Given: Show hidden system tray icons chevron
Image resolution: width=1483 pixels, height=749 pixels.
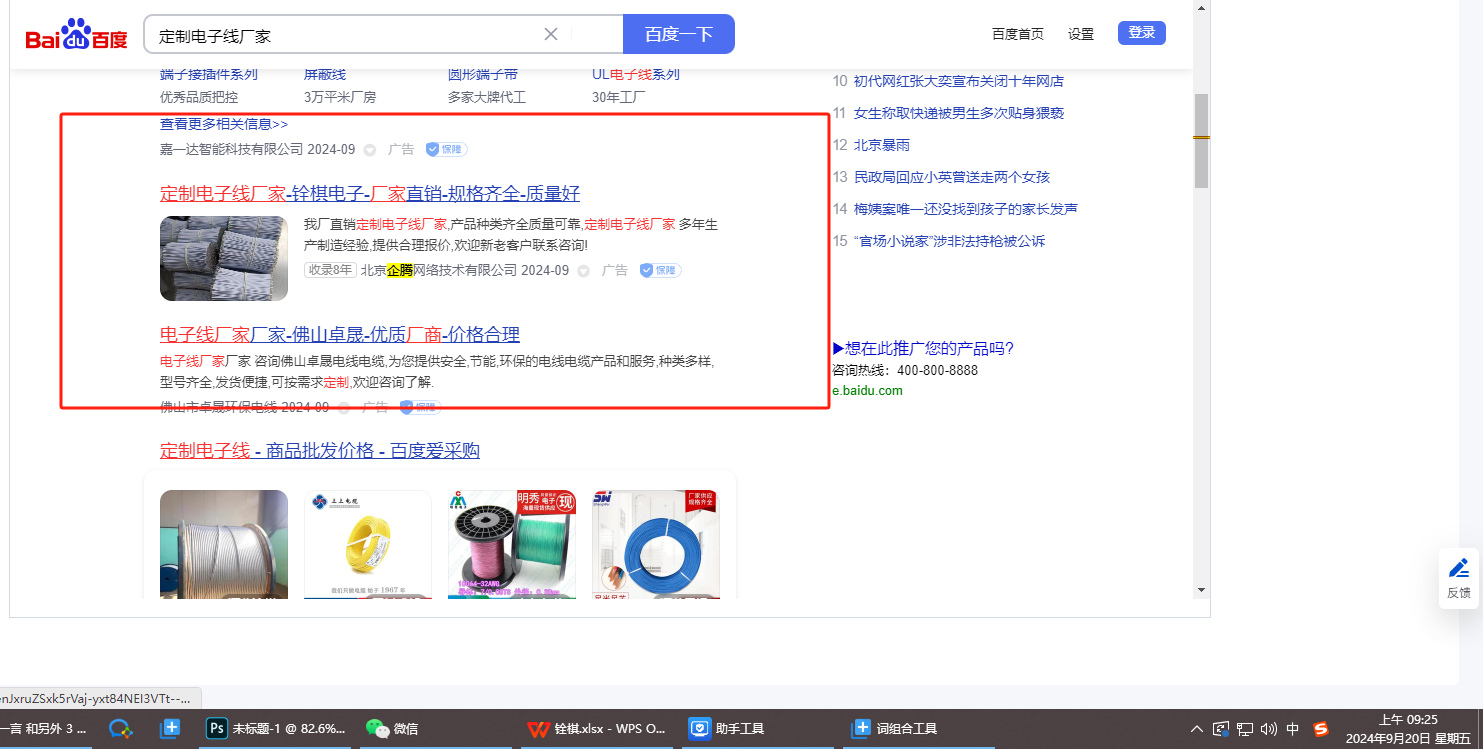Looking at the screenshot, I should (1197, 729).
